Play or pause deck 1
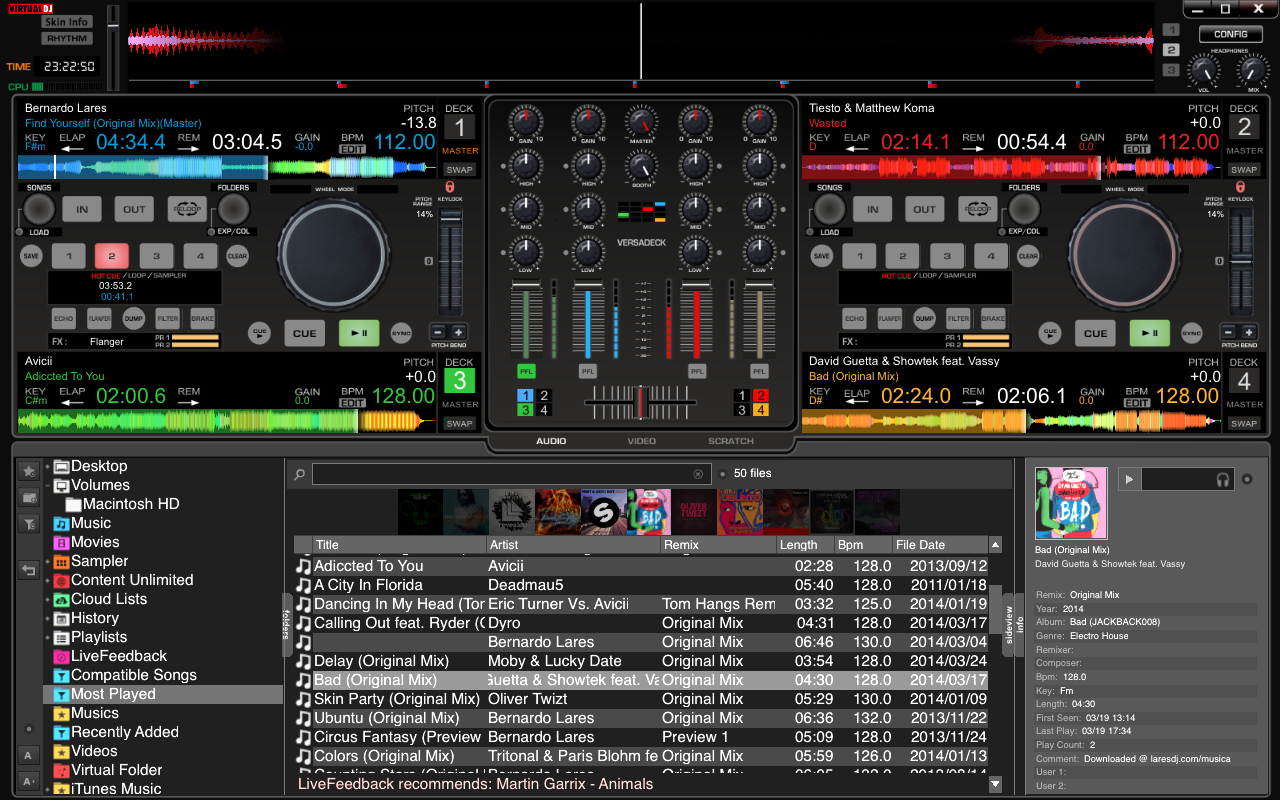1280x800 pixels. coord(360,333)
